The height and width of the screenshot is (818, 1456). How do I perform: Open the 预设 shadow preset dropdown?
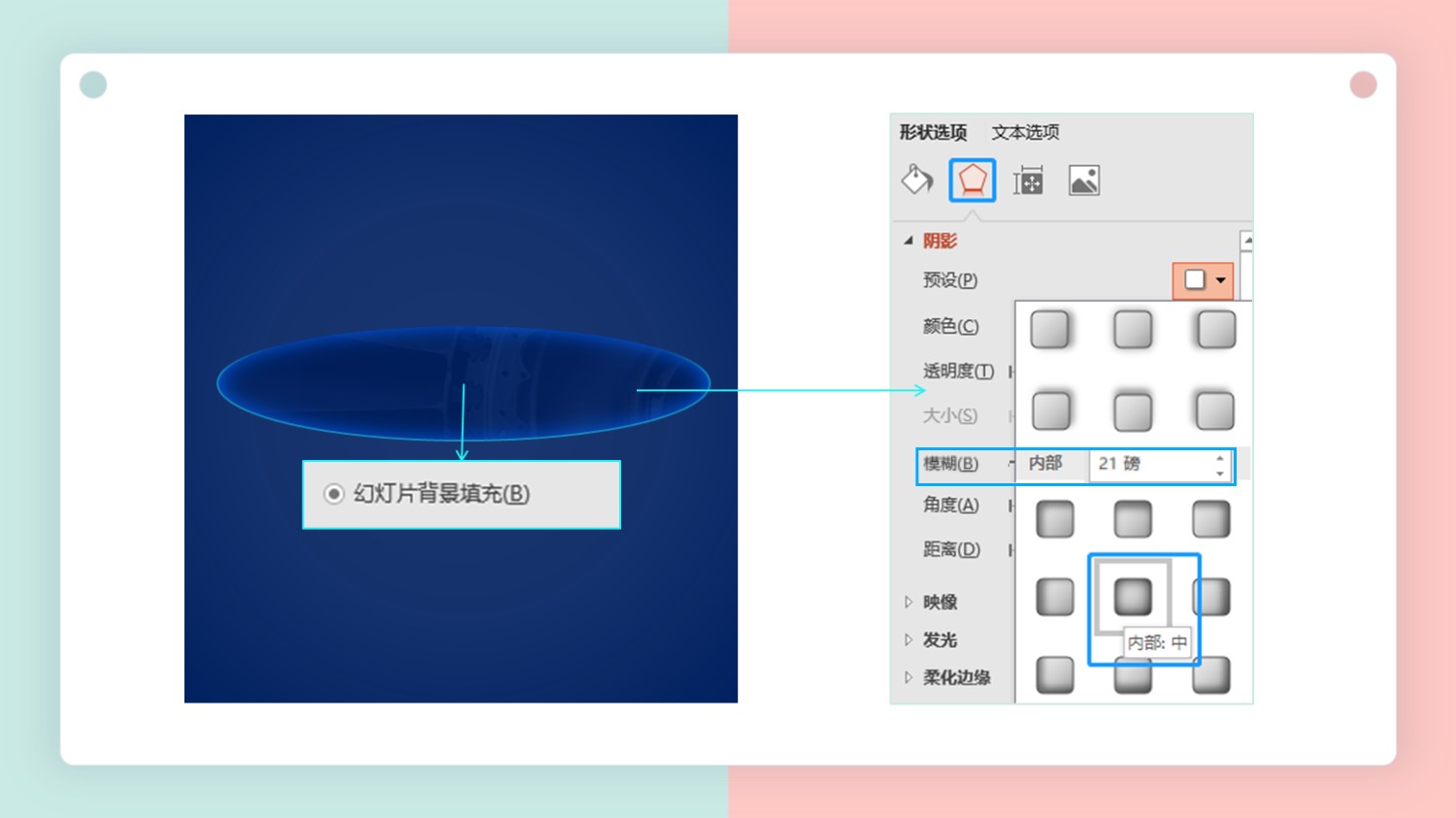click(x=1204, y=280)
